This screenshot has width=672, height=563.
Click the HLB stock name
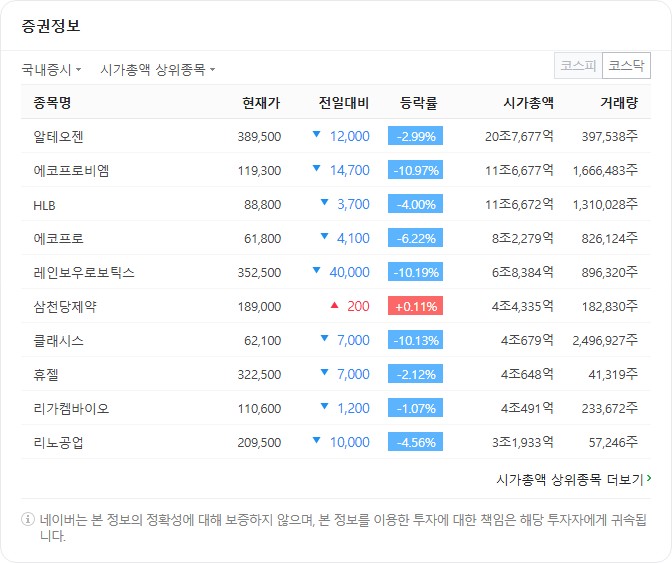point(45,204)
